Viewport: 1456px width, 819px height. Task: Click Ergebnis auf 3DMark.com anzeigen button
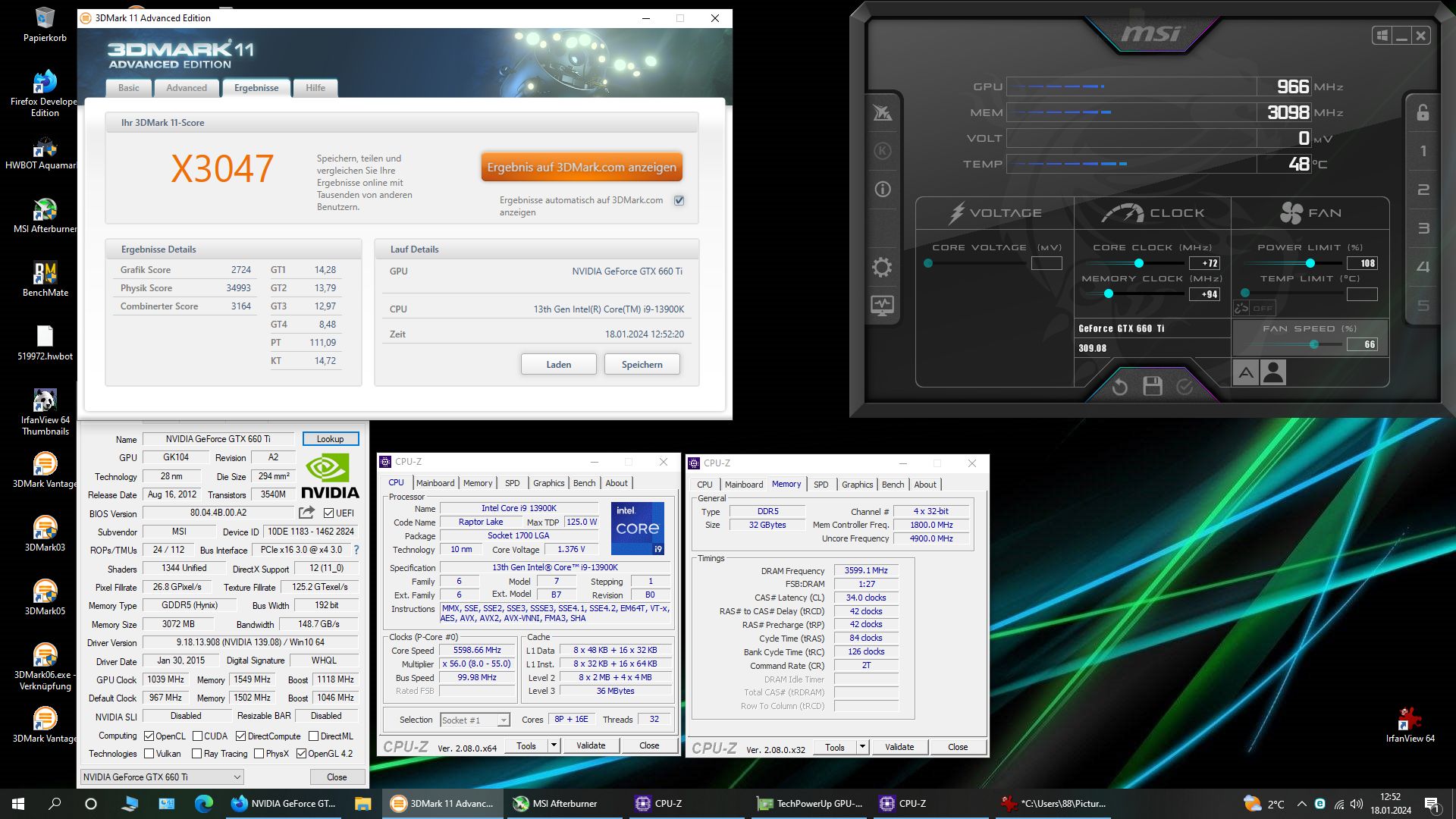582,168
